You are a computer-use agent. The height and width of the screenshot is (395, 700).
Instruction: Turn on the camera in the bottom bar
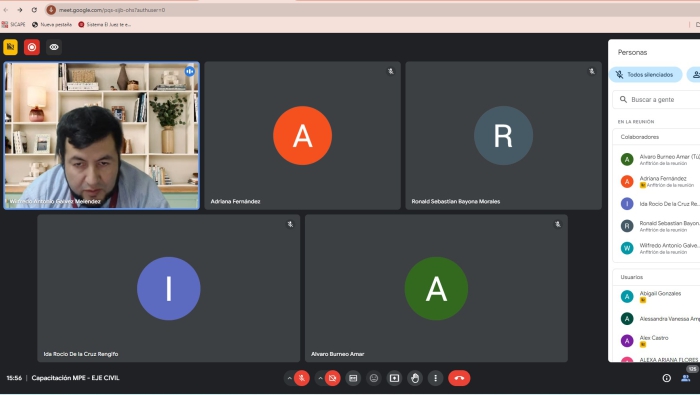(x=332, y=378)
